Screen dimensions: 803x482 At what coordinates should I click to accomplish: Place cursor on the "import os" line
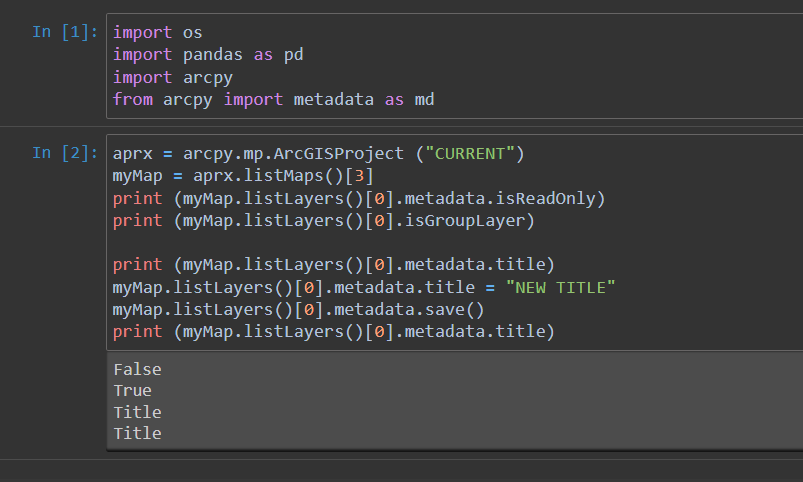point(158,32)
